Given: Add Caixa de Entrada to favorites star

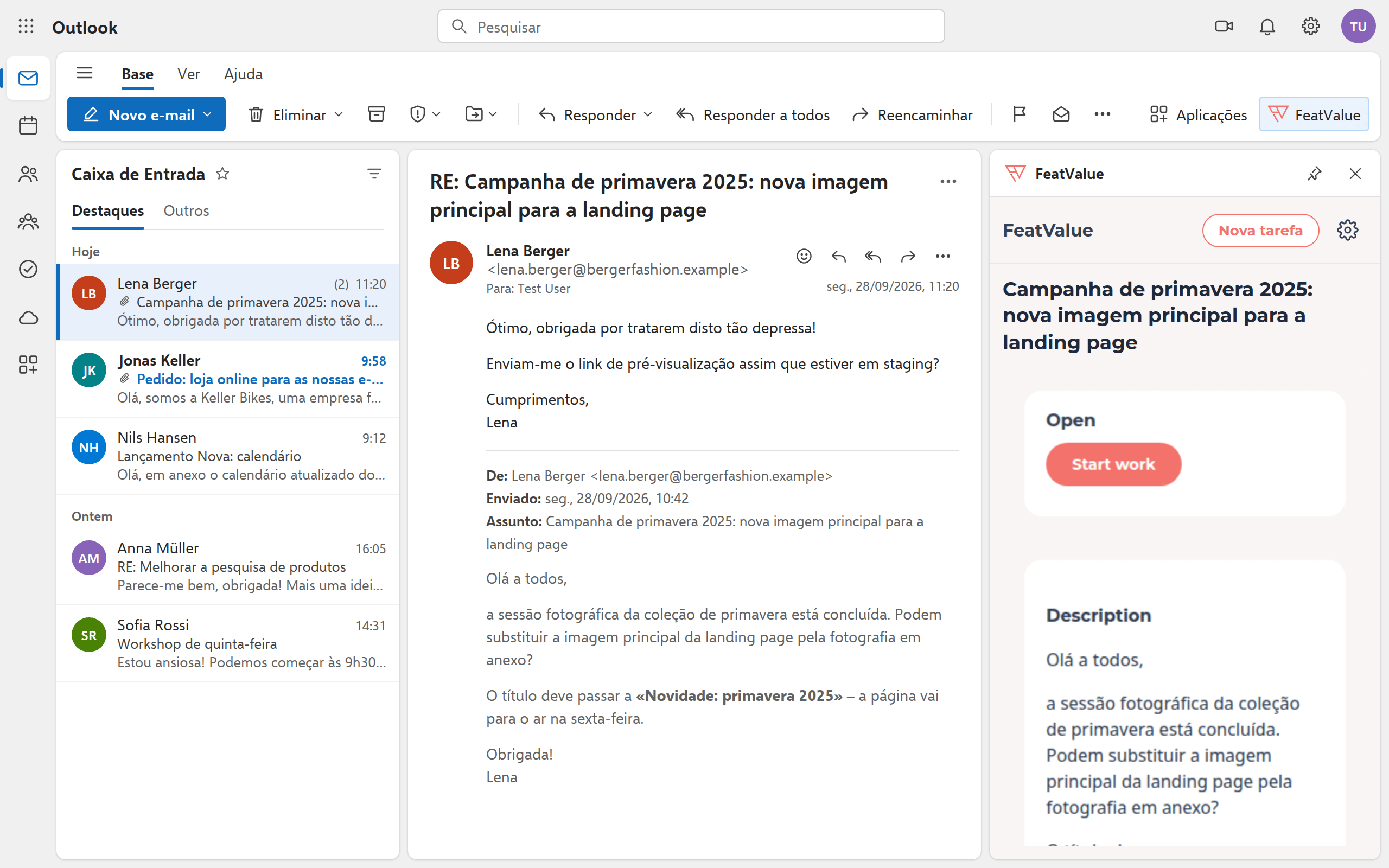Looking at the screenshot, I should tap(222, 174).
